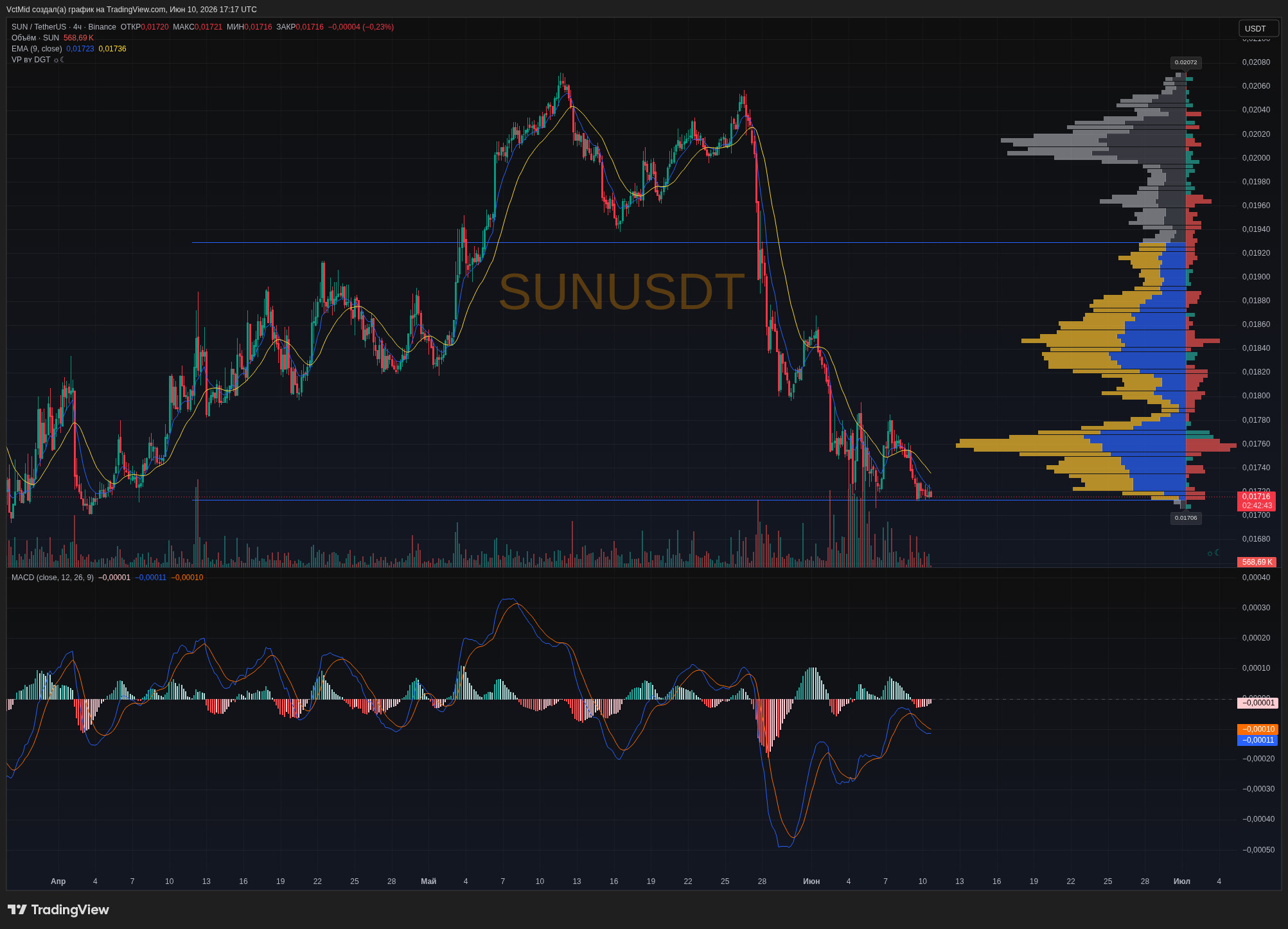Click the −0,00050 MACD axis tick
This screenshot has width=1288, height=929.
click(x=1258, y=850)
